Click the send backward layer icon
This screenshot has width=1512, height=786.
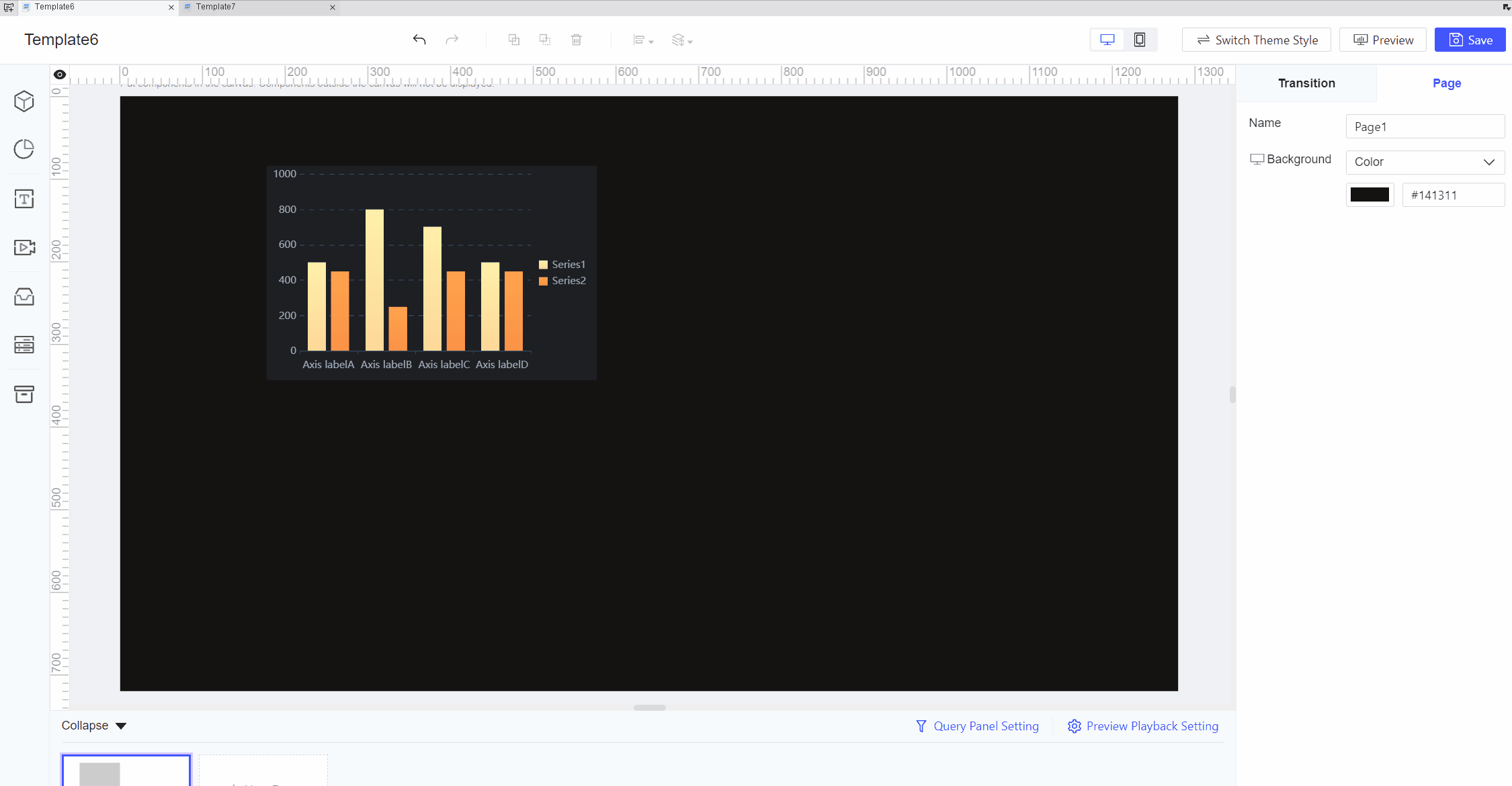coord(545,40)
